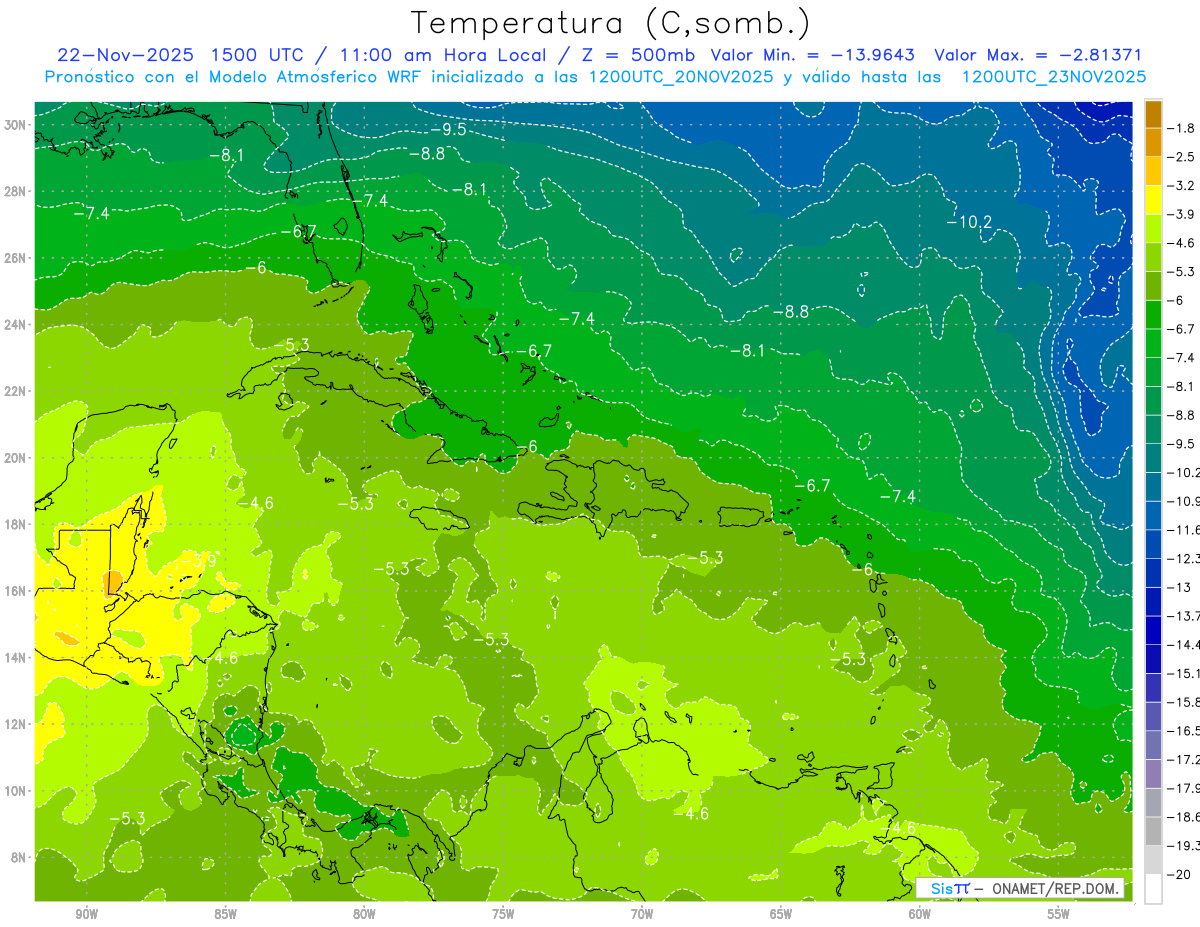Click the 24N latitude axis label
The image size is (1200, 927).
click(x=17, y=324)
